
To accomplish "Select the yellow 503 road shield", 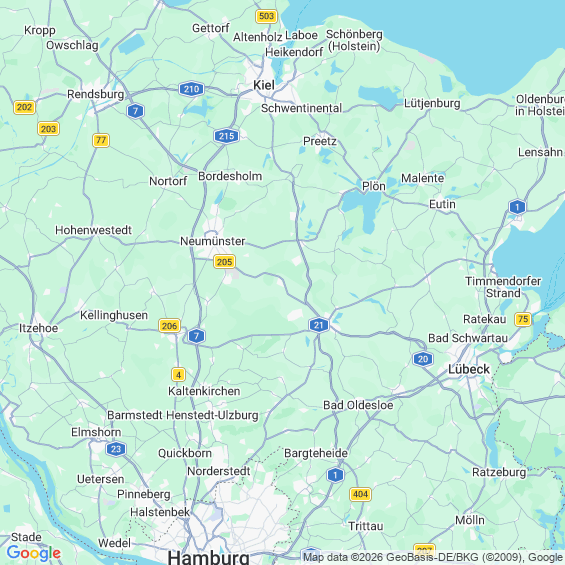I will [266, 16].
